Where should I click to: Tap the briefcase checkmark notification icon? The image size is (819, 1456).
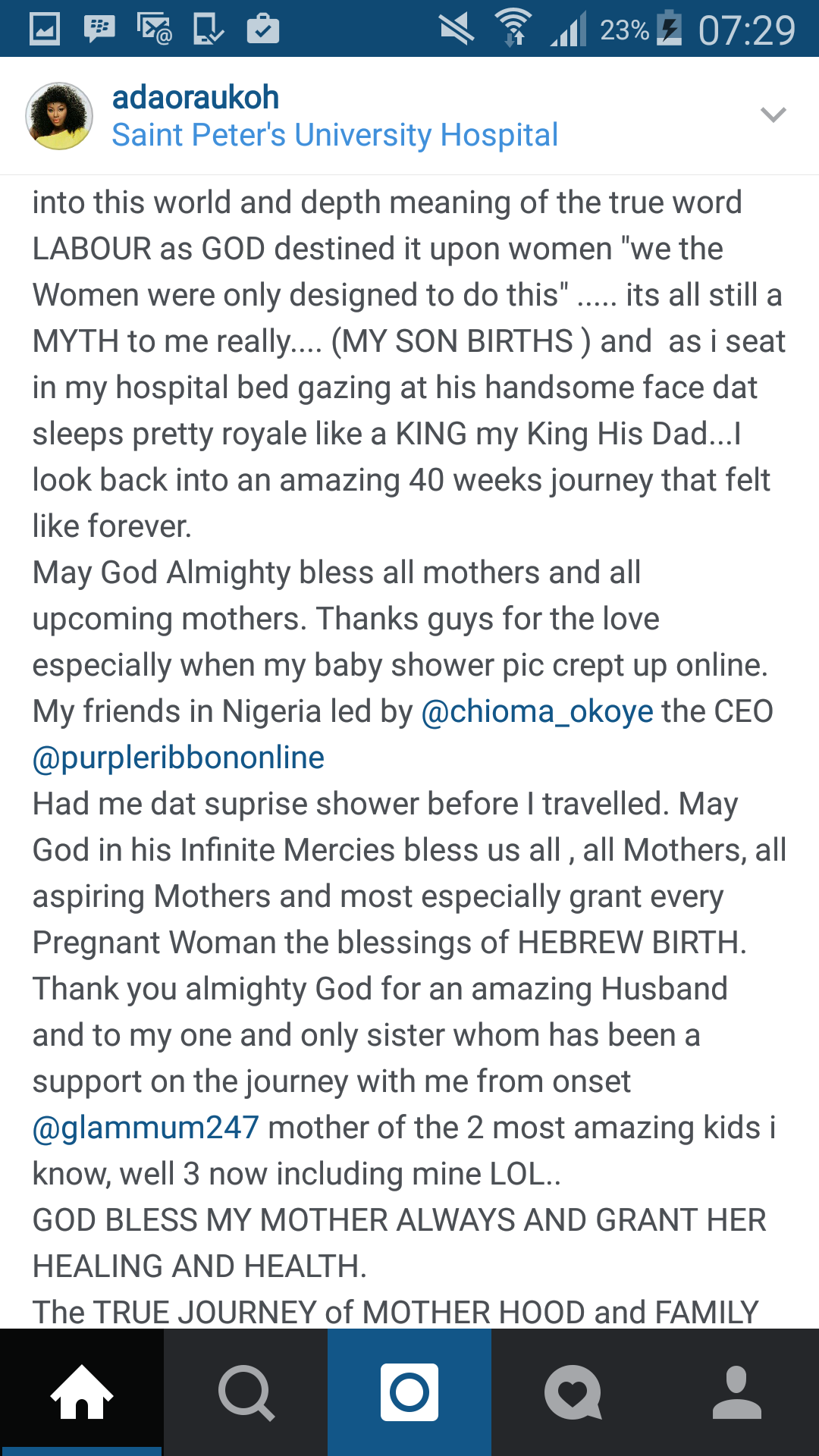[x=263, y=29]
